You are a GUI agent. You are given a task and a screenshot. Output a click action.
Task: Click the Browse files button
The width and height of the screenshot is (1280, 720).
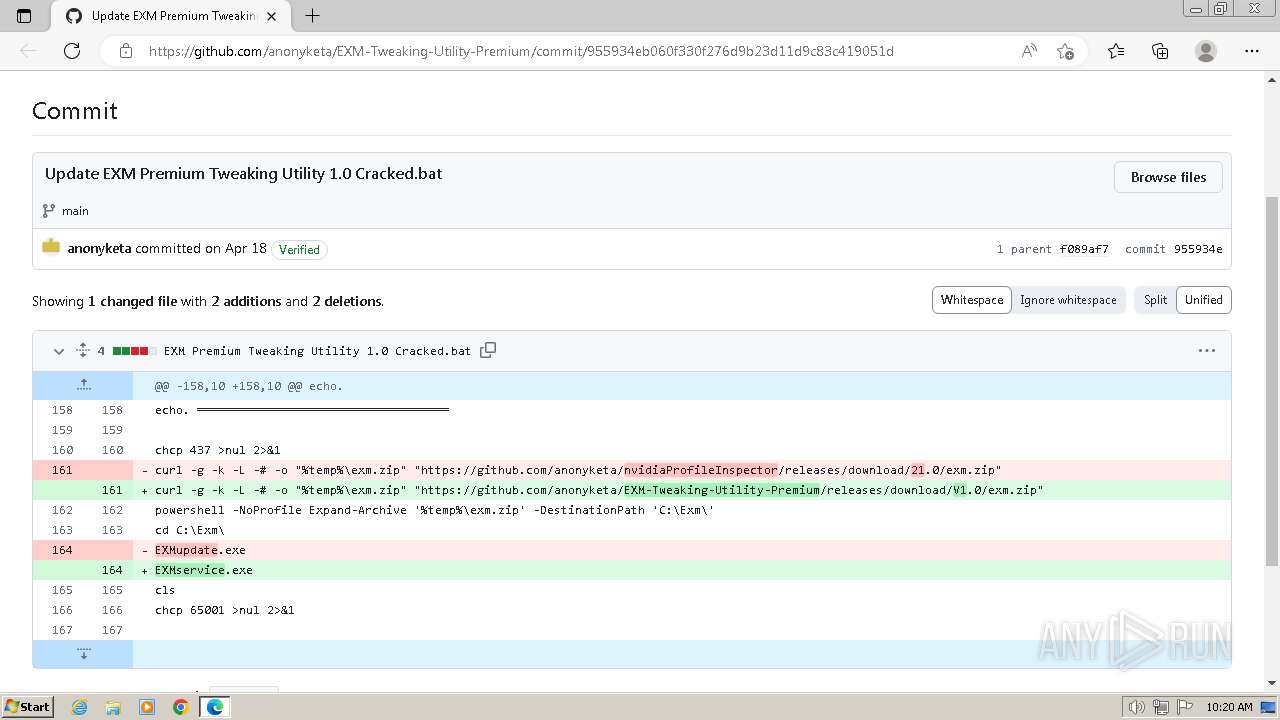click(x=1168, y=177)
